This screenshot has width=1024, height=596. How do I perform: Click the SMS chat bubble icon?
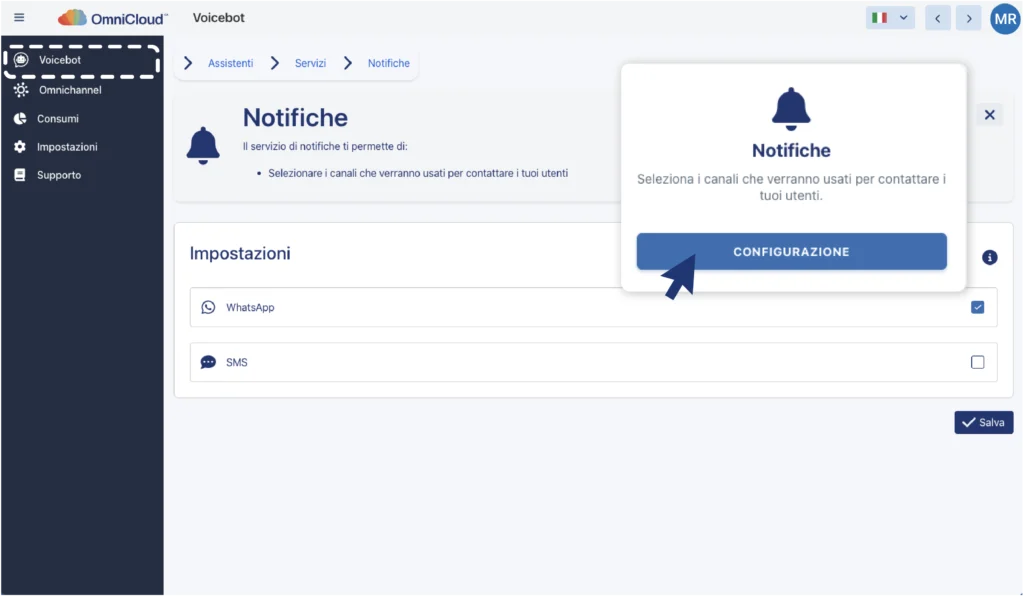click(208, 362)
